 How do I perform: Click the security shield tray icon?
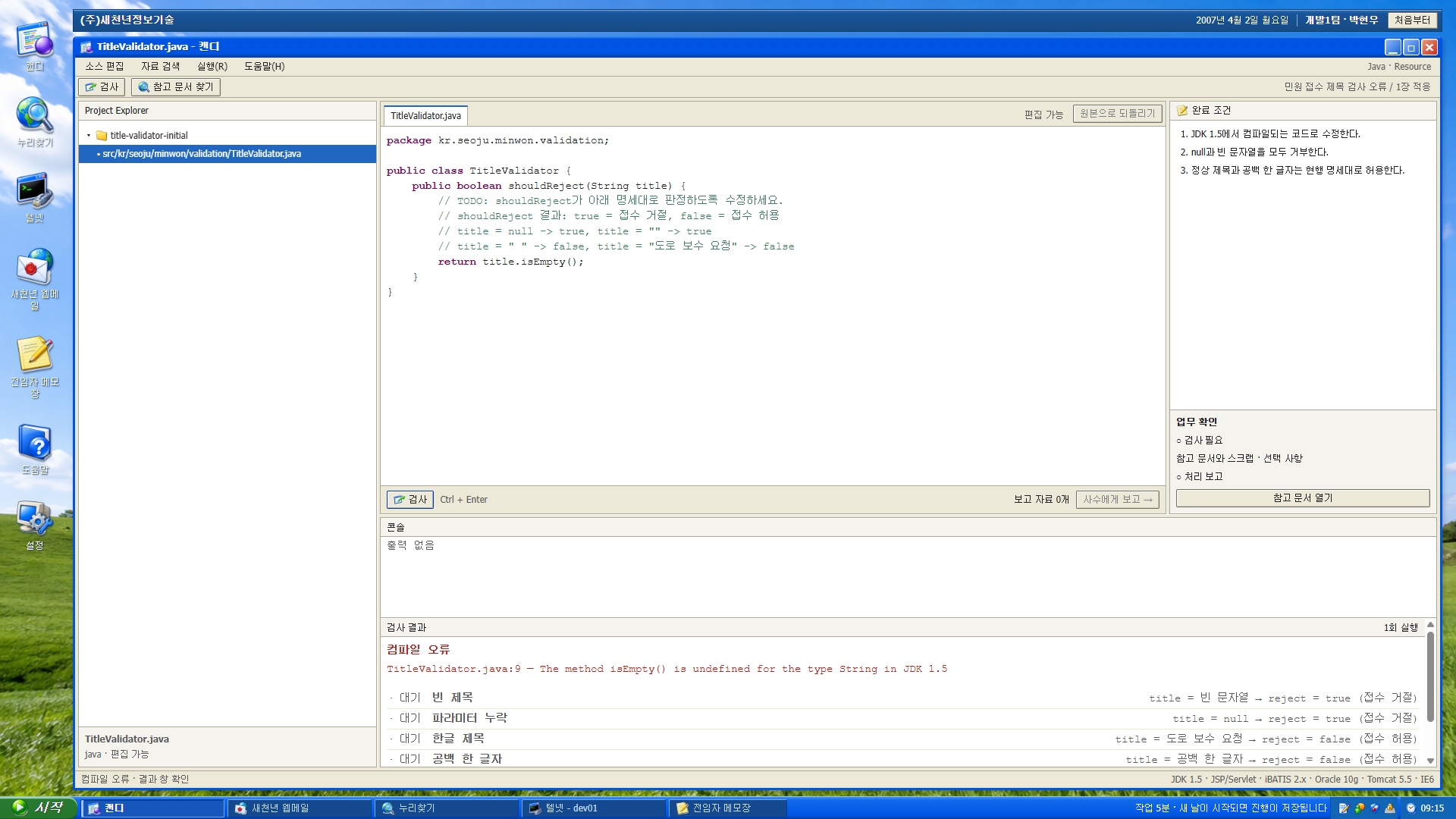[1374, 808]
